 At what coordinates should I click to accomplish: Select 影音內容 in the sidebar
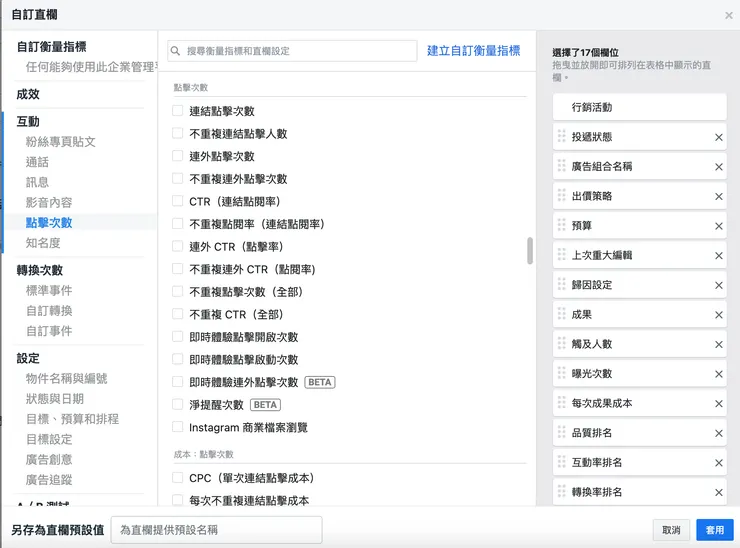pos(49,202)
